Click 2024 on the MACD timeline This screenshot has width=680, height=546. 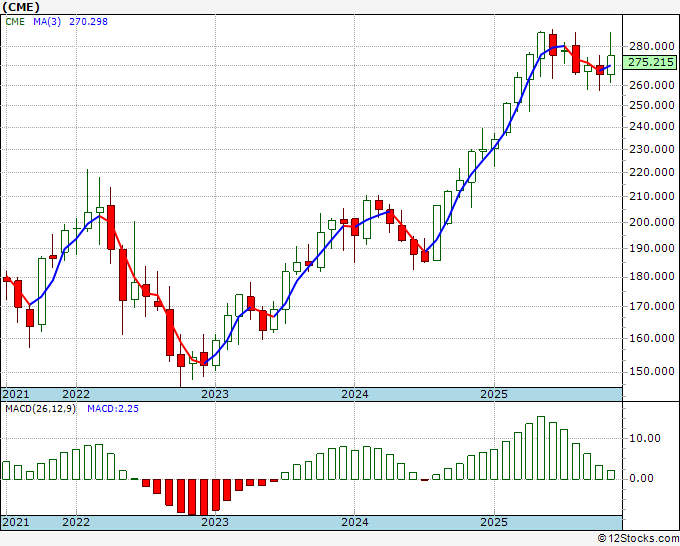point(355,522)
